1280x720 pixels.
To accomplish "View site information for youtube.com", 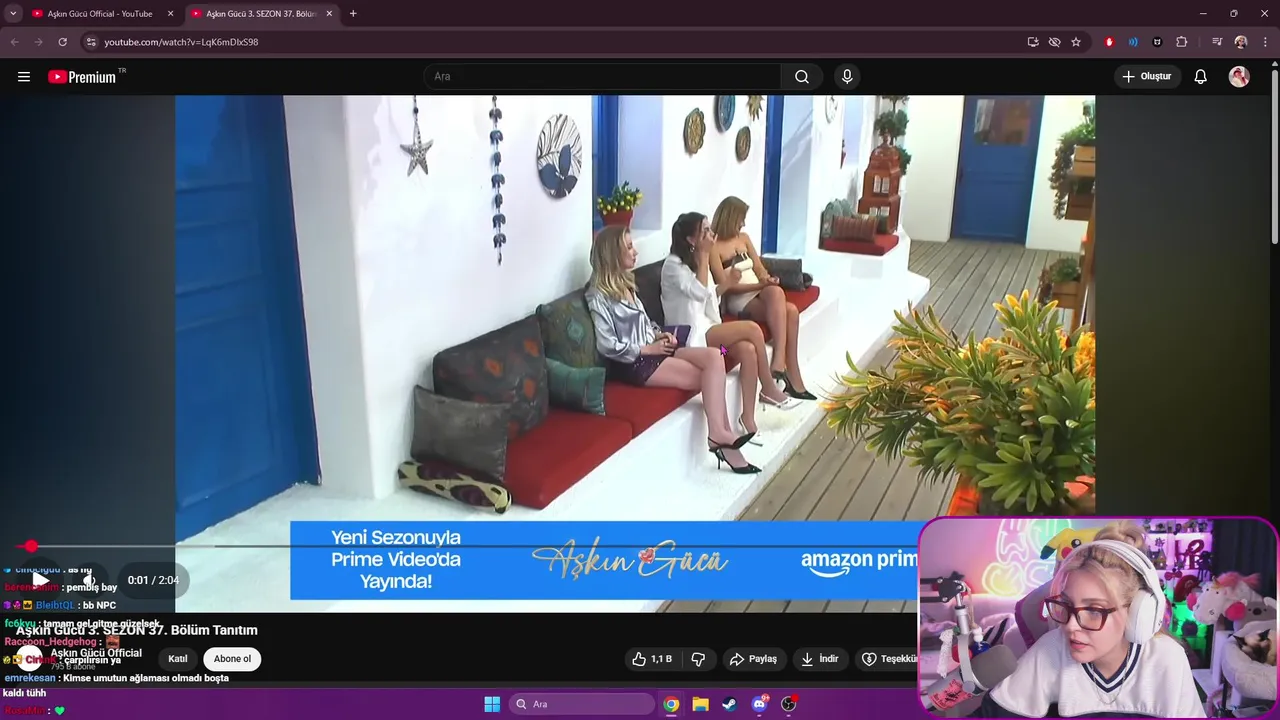I will coord(91,42).
